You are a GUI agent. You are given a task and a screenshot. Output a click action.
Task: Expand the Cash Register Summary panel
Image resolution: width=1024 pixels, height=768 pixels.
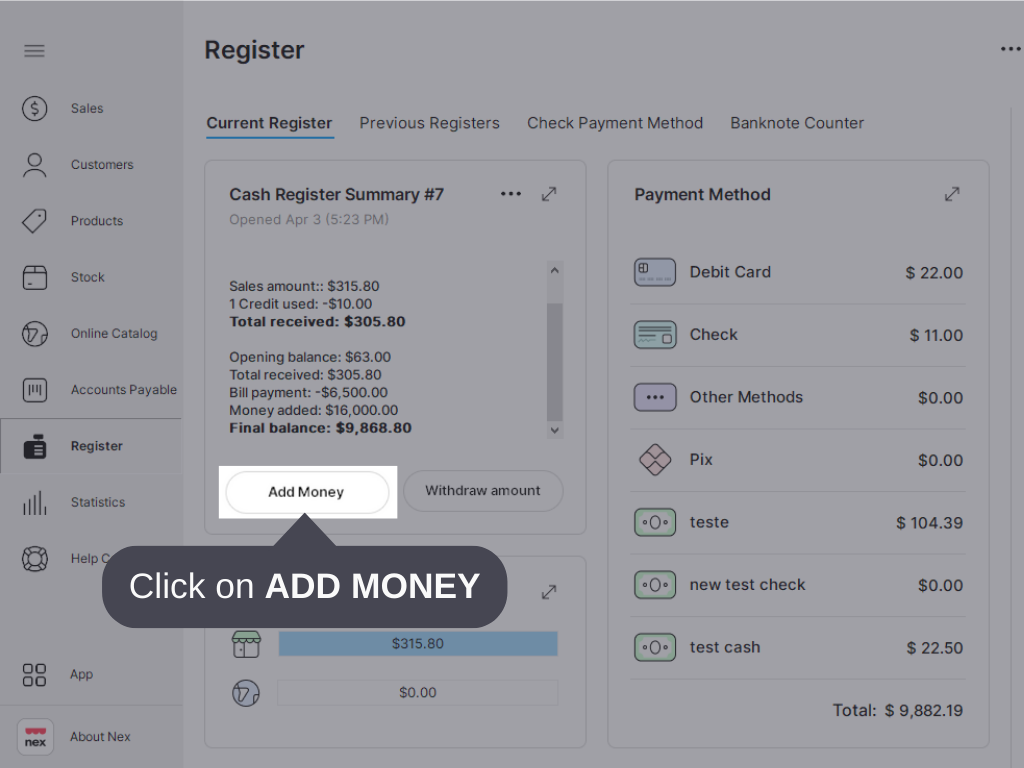click(549, 194)
